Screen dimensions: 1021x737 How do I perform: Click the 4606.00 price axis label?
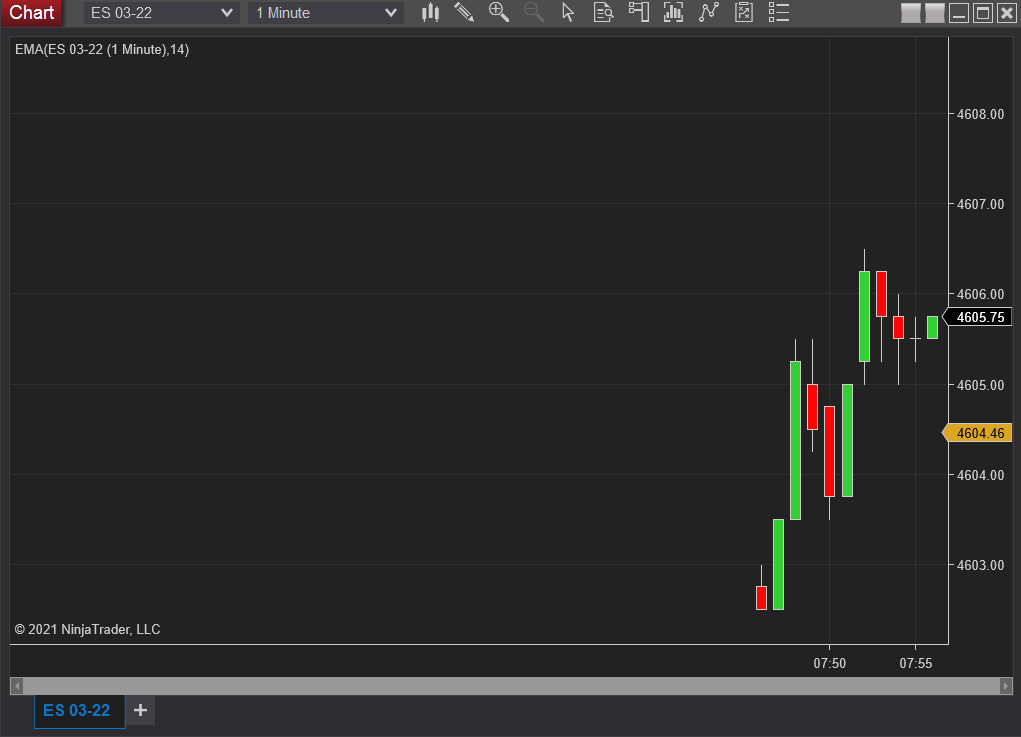tap(980, 294)
